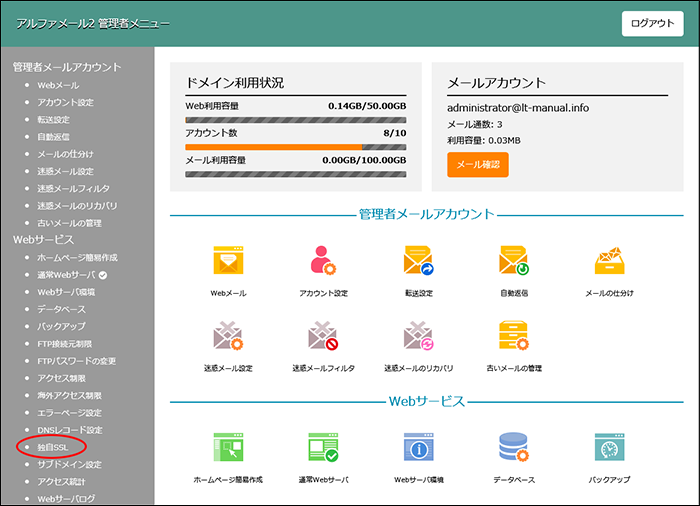Select ホームページ簡易作成 in the sidebar
The height and width of the screenshot is (506, 700).
pyautogui.click(x=77, y=258)
